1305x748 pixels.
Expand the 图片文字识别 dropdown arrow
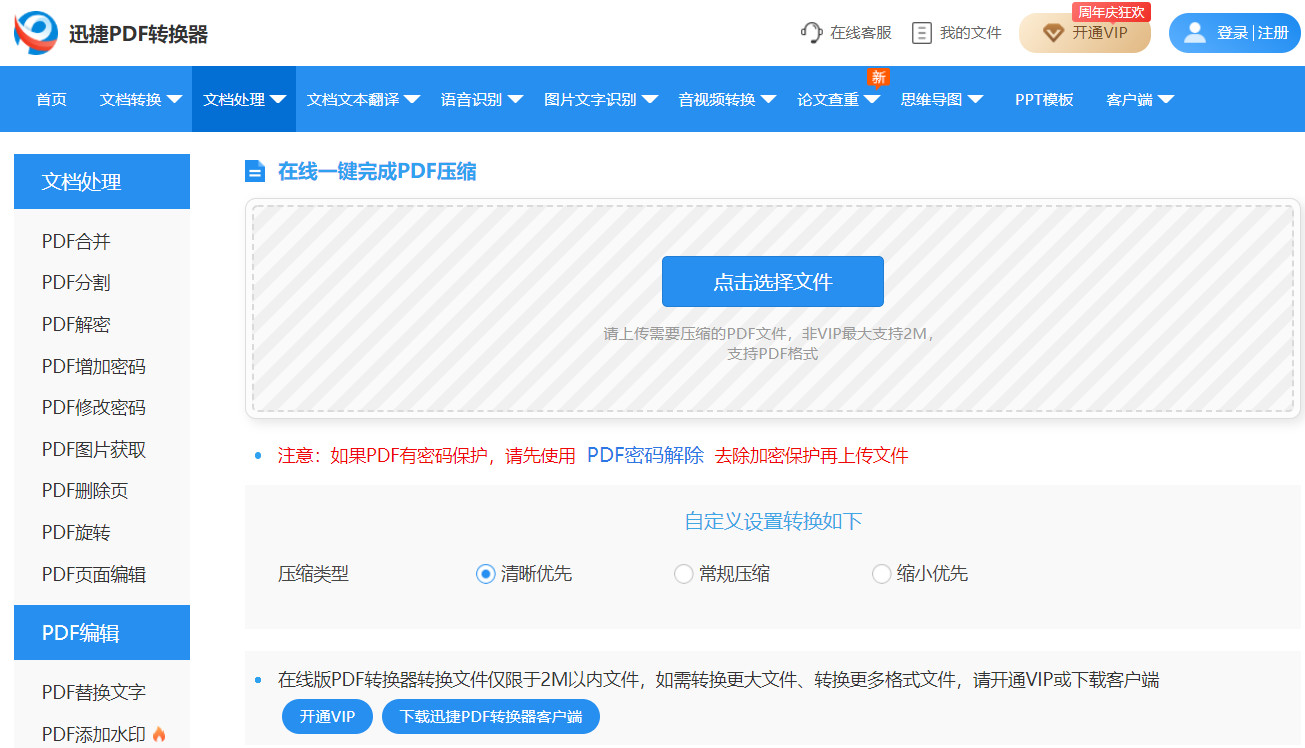(x=649, y=100)
